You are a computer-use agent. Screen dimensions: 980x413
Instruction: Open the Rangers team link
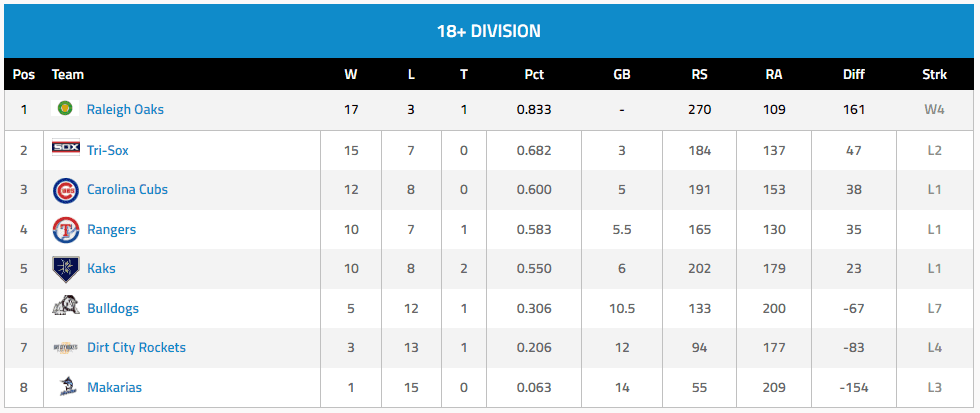tap(111, 229)
